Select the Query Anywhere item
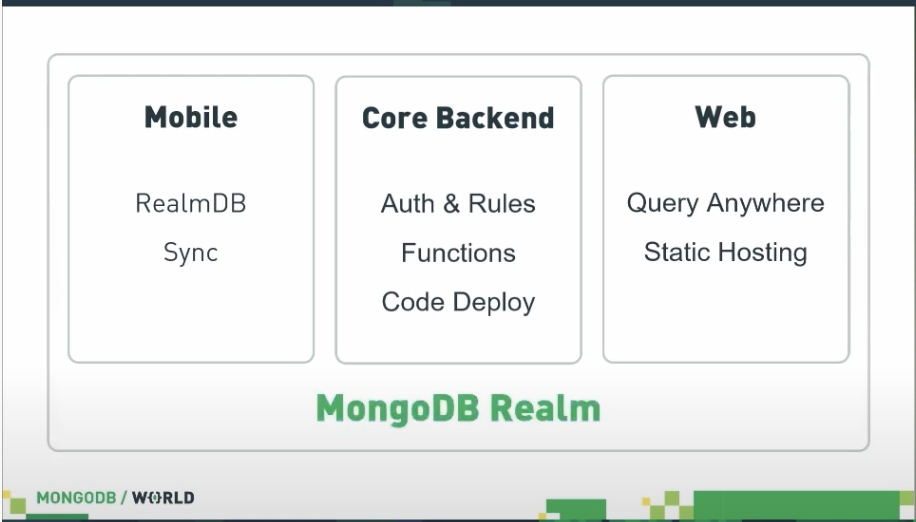This screenshot has width=916, height=522. pos(726,203)
